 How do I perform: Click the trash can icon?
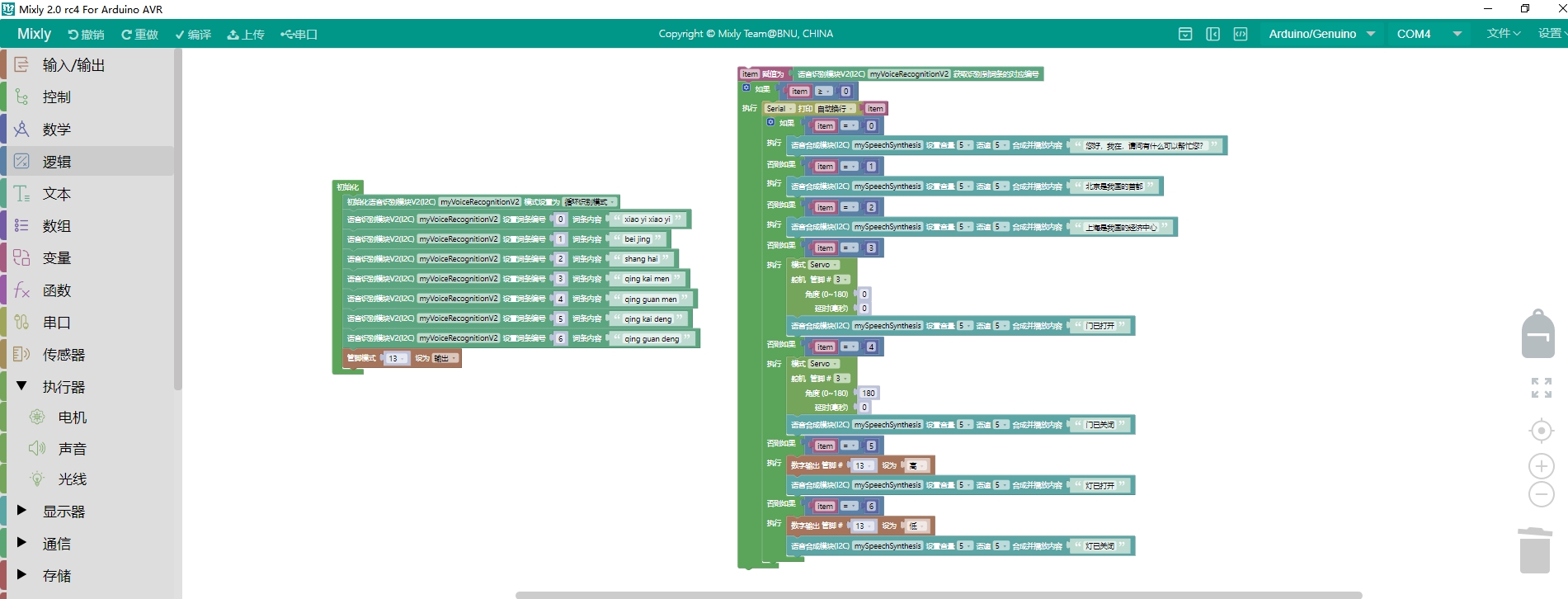point(1535,550)
